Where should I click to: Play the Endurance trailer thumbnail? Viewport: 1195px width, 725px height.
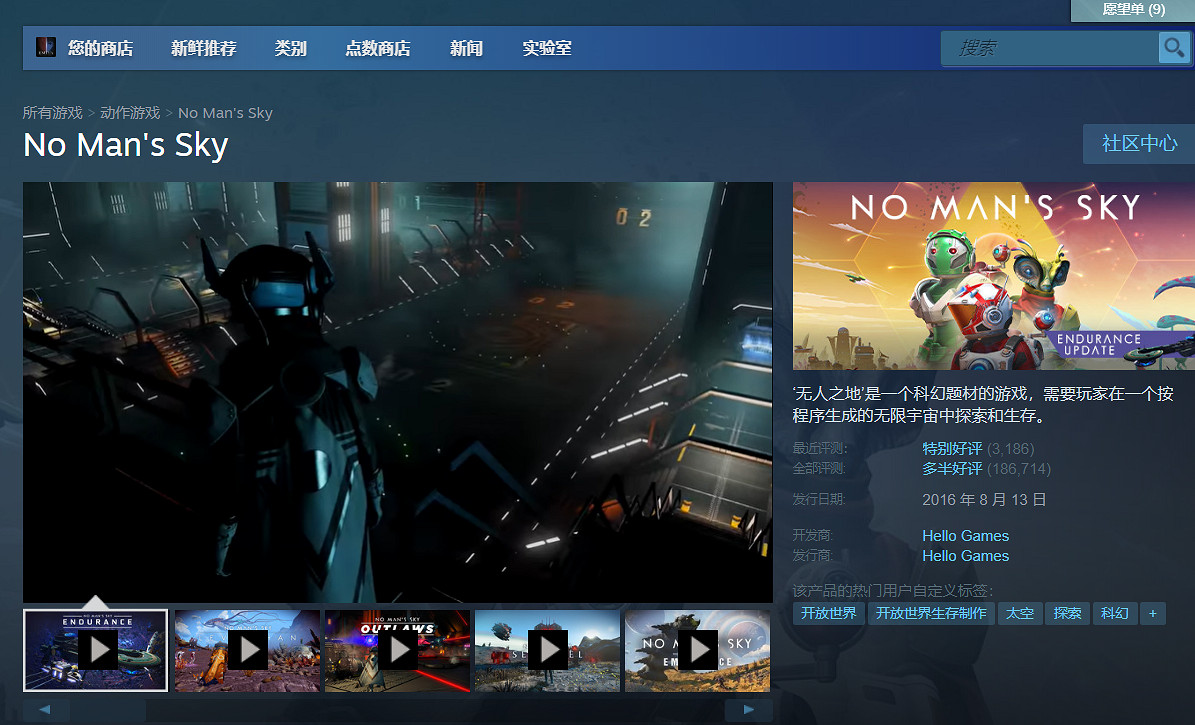click(x=96, y=650)
